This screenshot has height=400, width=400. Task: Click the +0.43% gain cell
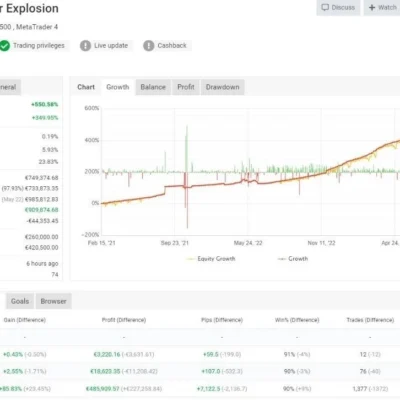coord(13,354)
